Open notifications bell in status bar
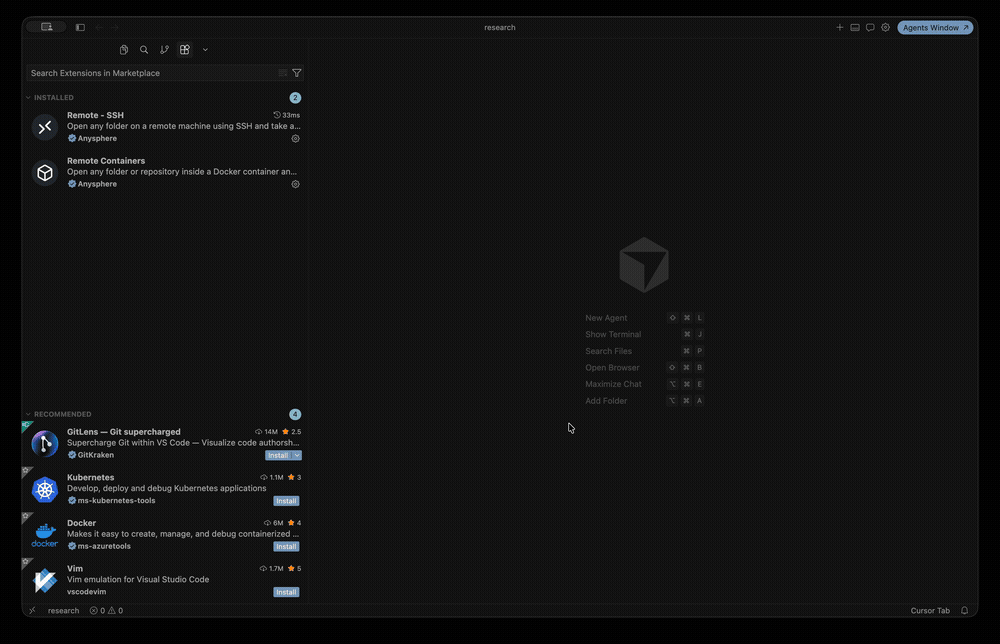The width and height of the screenshot is (1000, 644). (964, 611)
